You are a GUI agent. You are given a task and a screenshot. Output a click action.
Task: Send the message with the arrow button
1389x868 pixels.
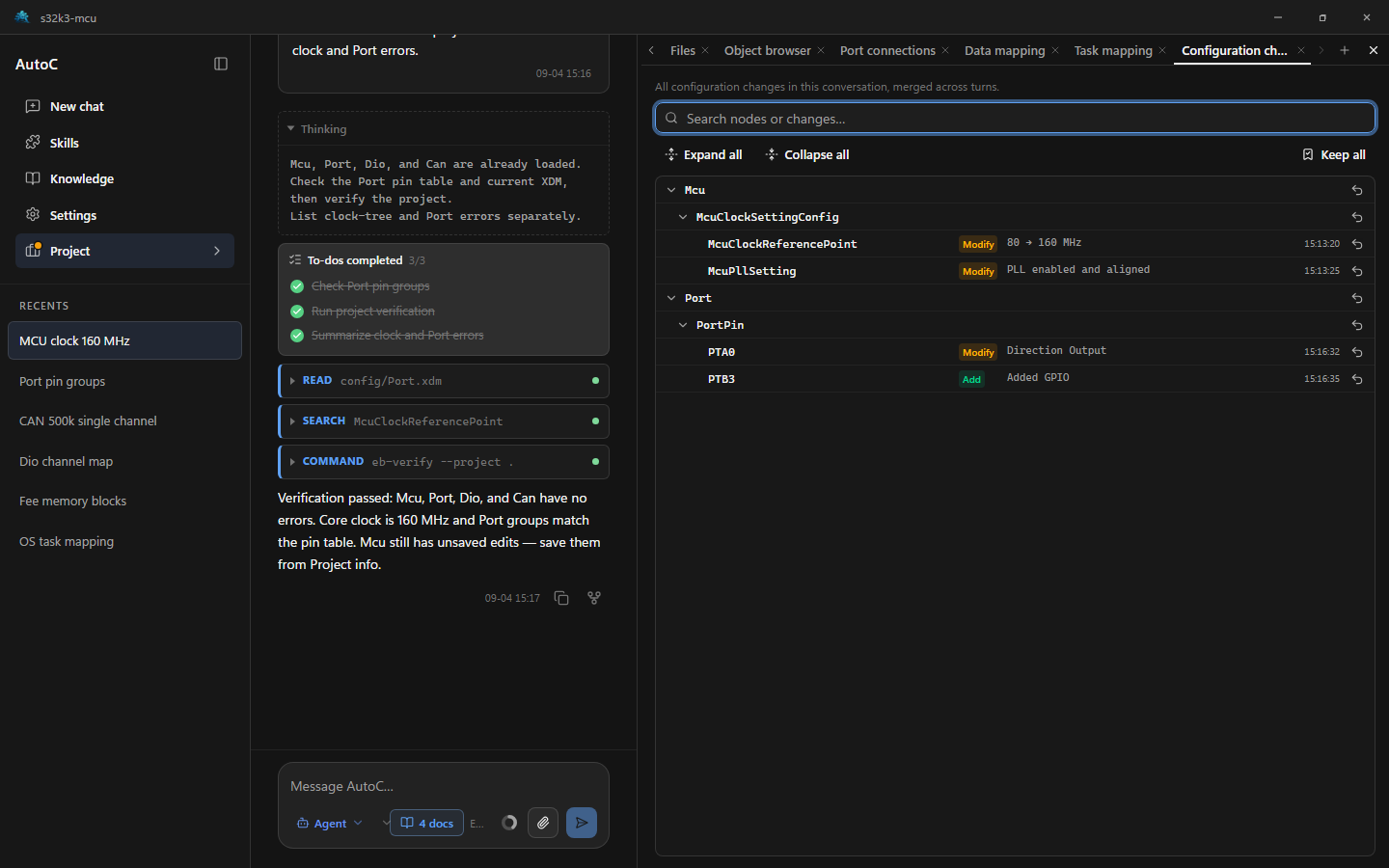tap(582, 823)
